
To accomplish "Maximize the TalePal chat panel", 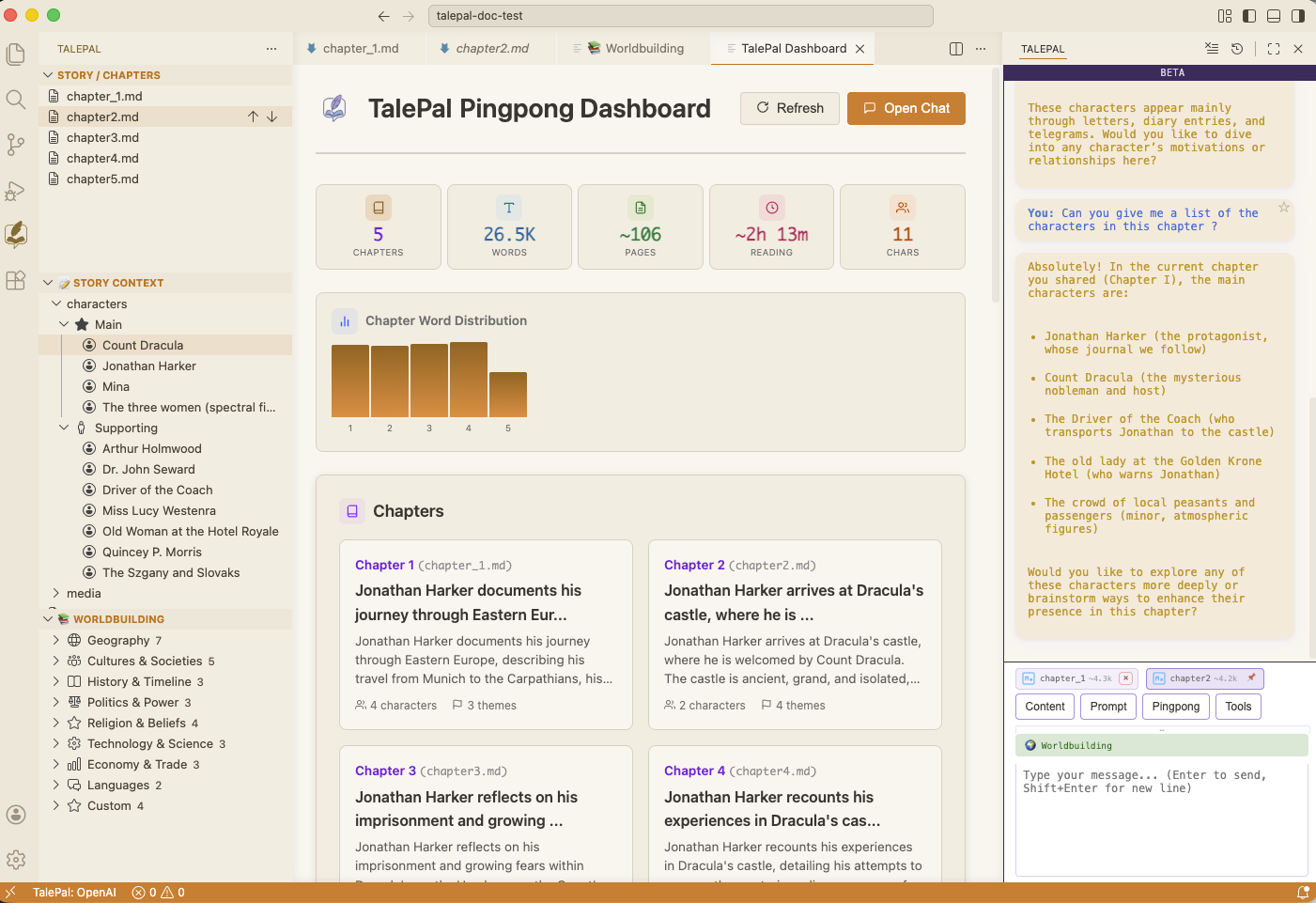I will coord(1274,49).
